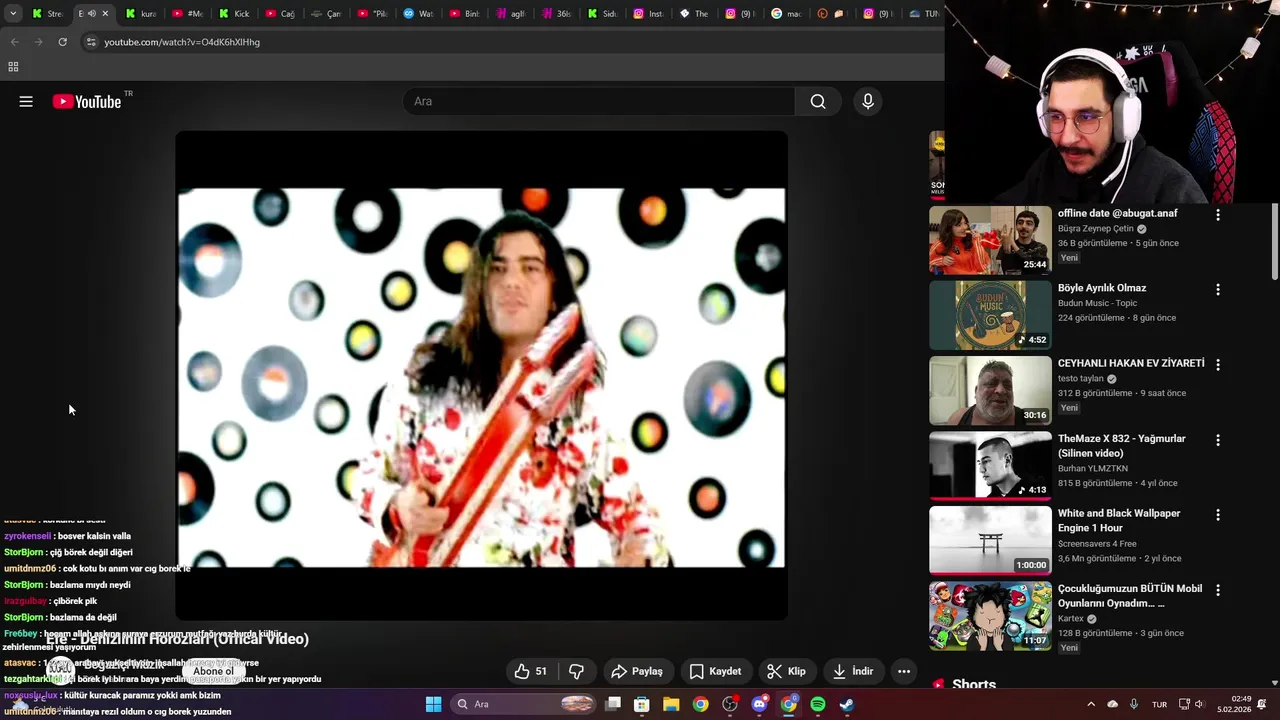This screenshot has width=1280, height=720.
Task: Open the 'offline date @abugat.anaf' thumbnail
Action: pos(990,240)
